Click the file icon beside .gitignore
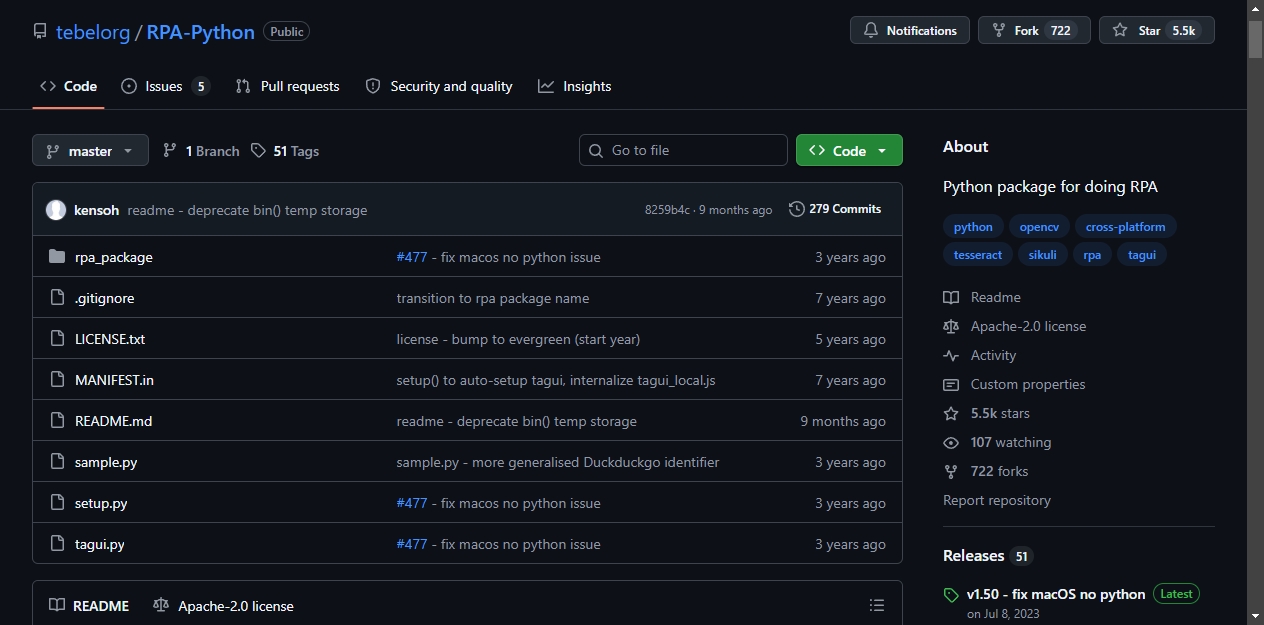 pyautogui.click(x=56, y=298)
